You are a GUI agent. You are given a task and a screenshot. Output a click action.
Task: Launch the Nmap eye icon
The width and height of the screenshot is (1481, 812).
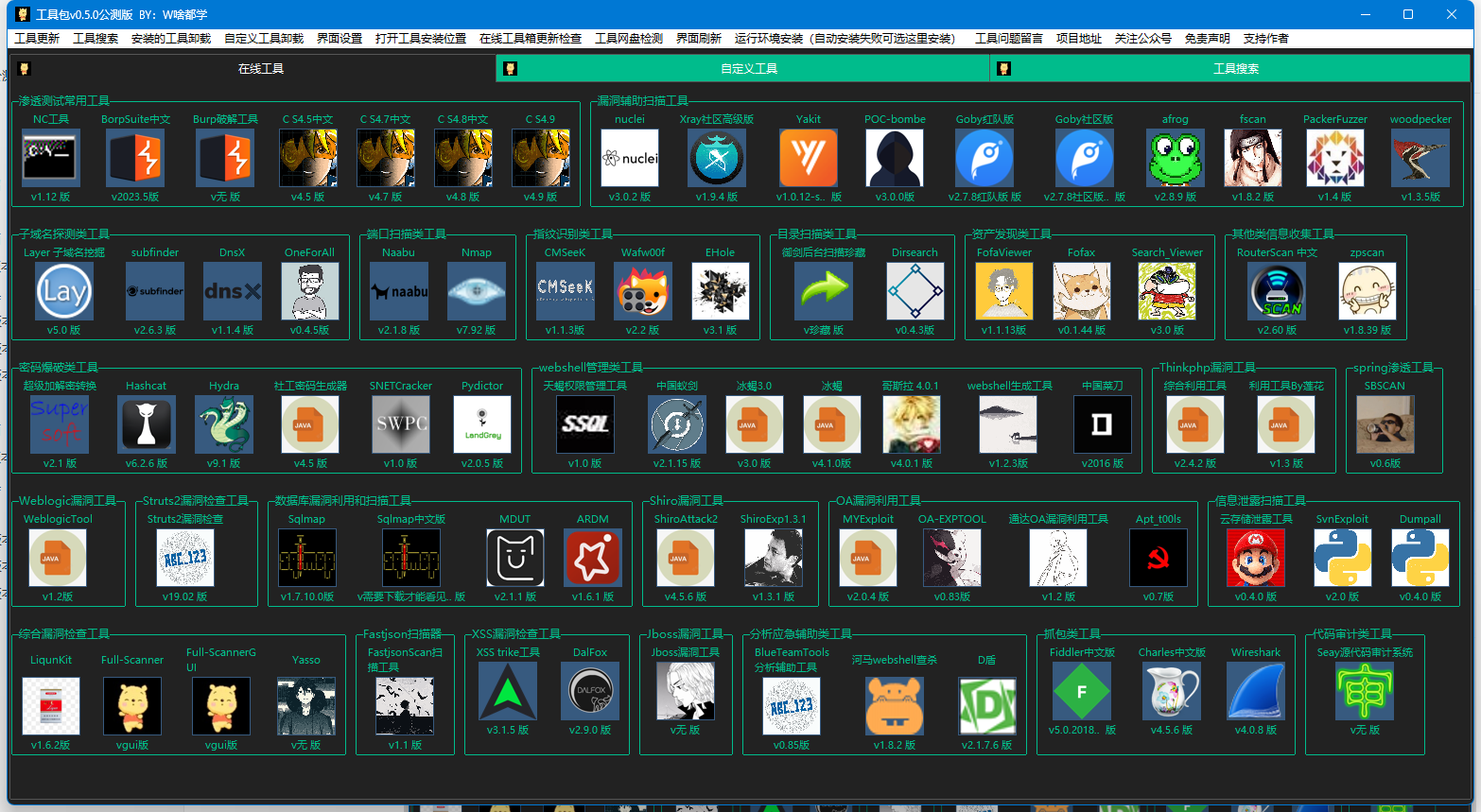click(477, 291)
